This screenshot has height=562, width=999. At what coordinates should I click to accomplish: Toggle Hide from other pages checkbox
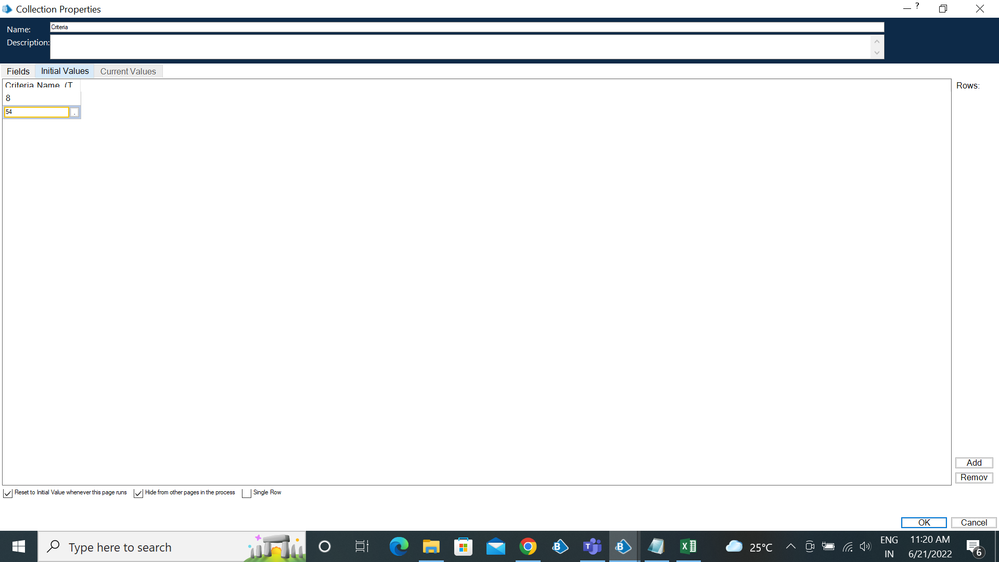click(138, 493)
